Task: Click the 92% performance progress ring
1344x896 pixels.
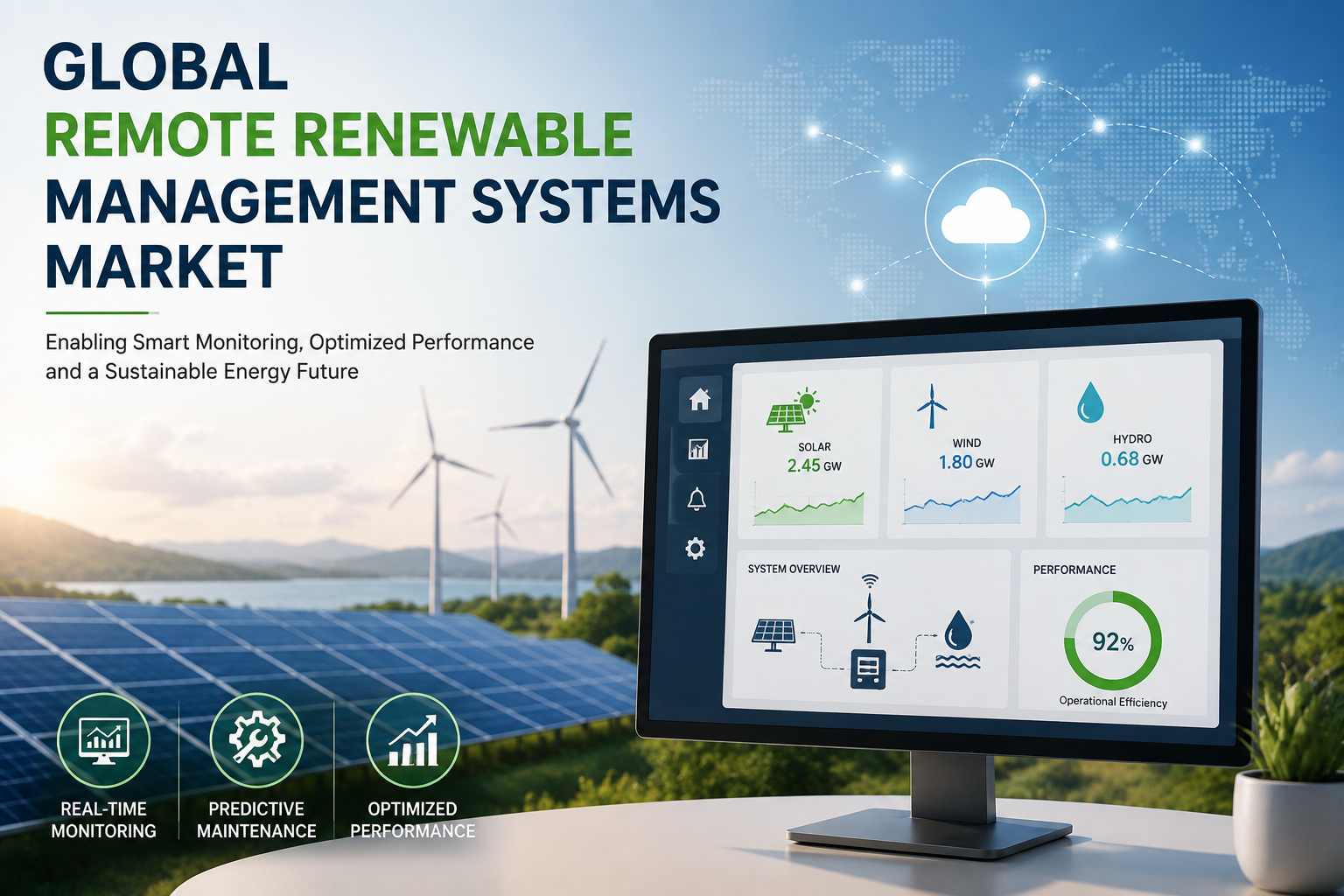Action: point(1113,640)
